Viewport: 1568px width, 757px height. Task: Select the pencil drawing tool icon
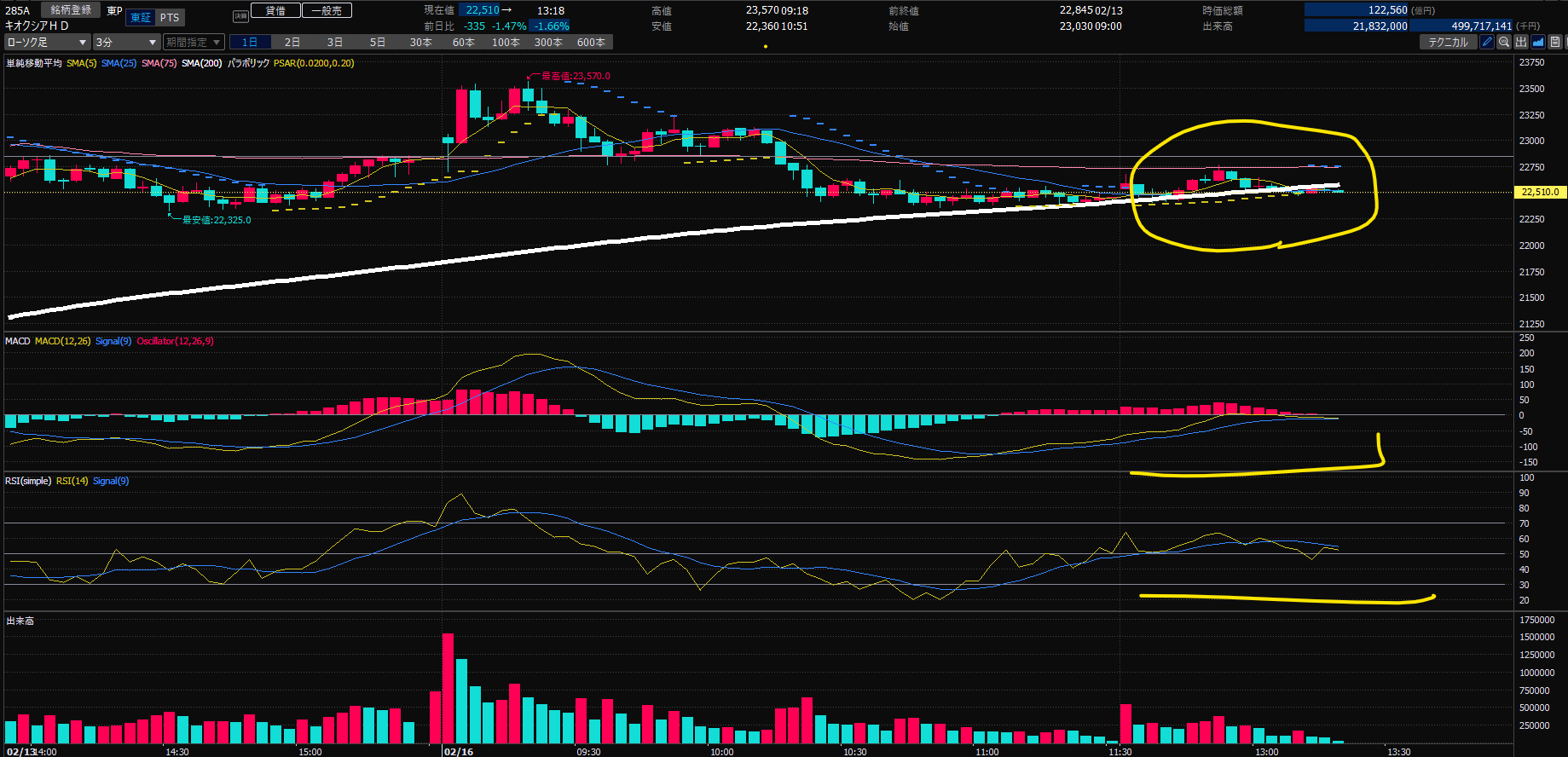tap(1487, 42)
